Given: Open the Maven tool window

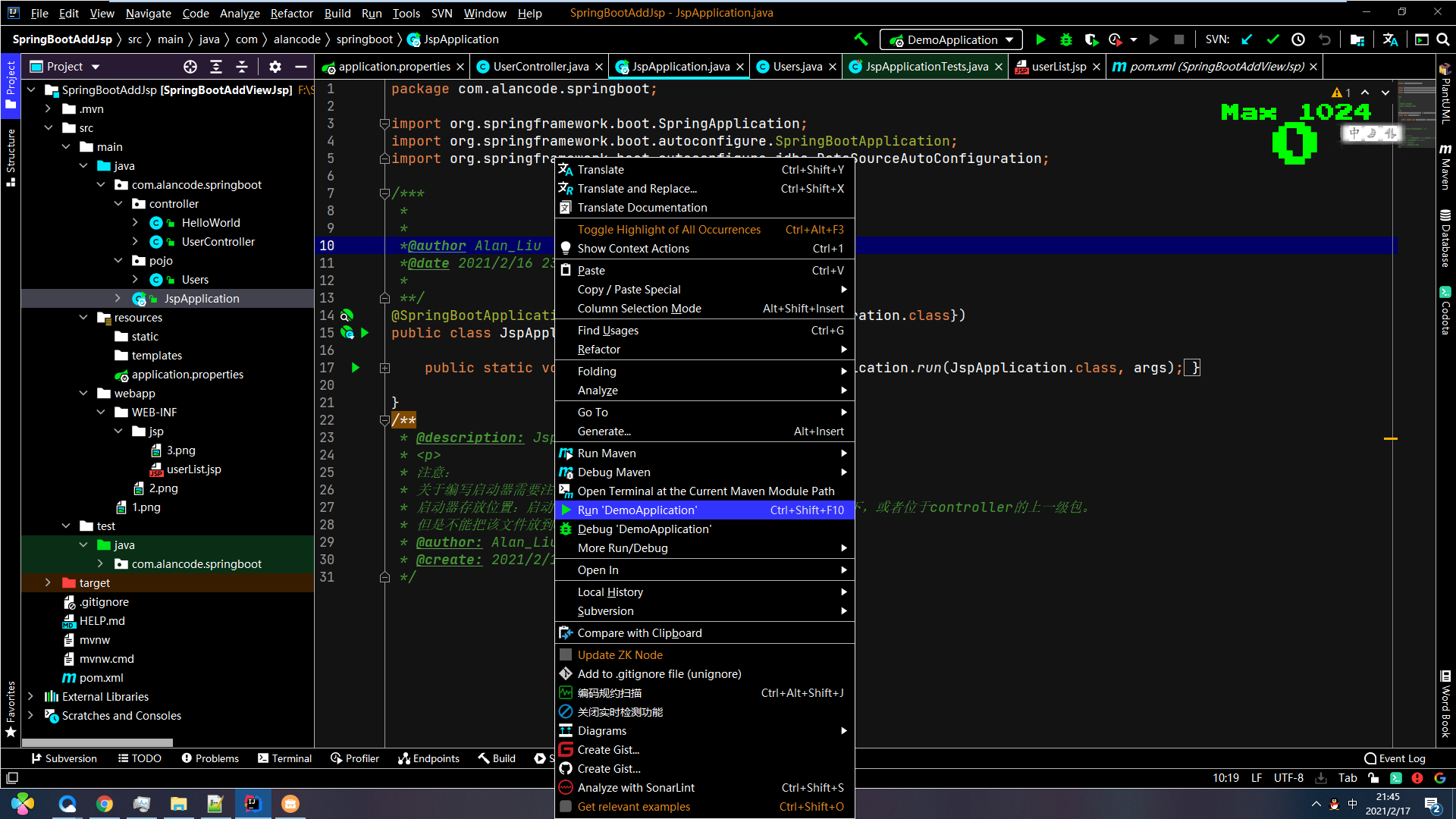Looking at the screenshot, I should (1445, 167).
